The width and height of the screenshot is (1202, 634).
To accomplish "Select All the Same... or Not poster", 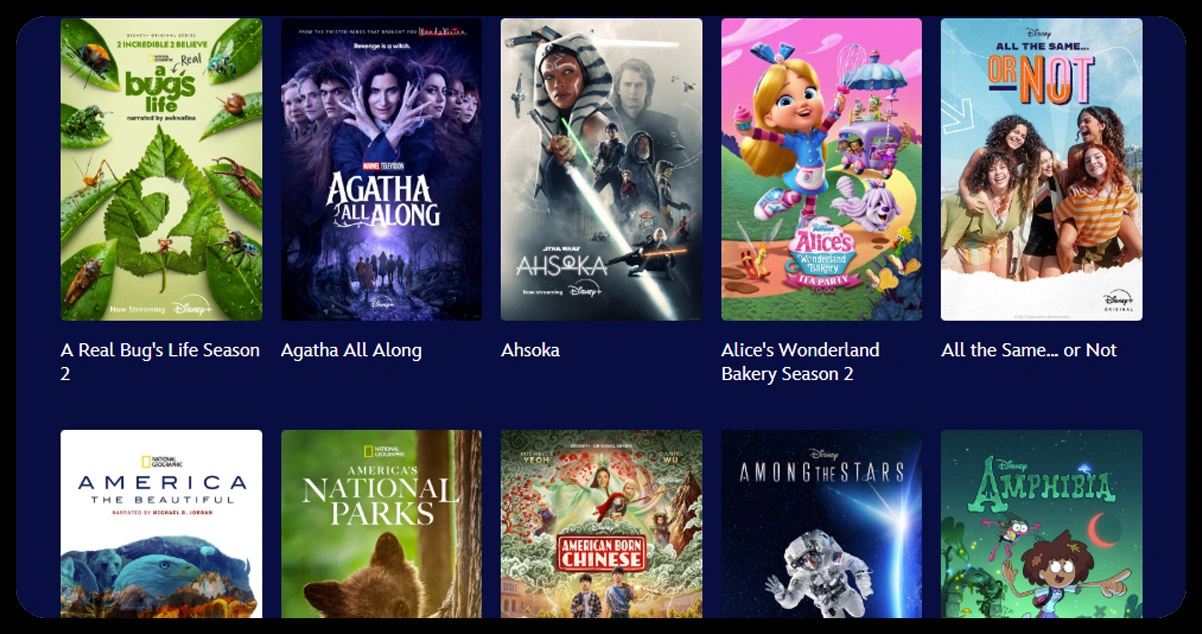I will (x=1041, y=169).
